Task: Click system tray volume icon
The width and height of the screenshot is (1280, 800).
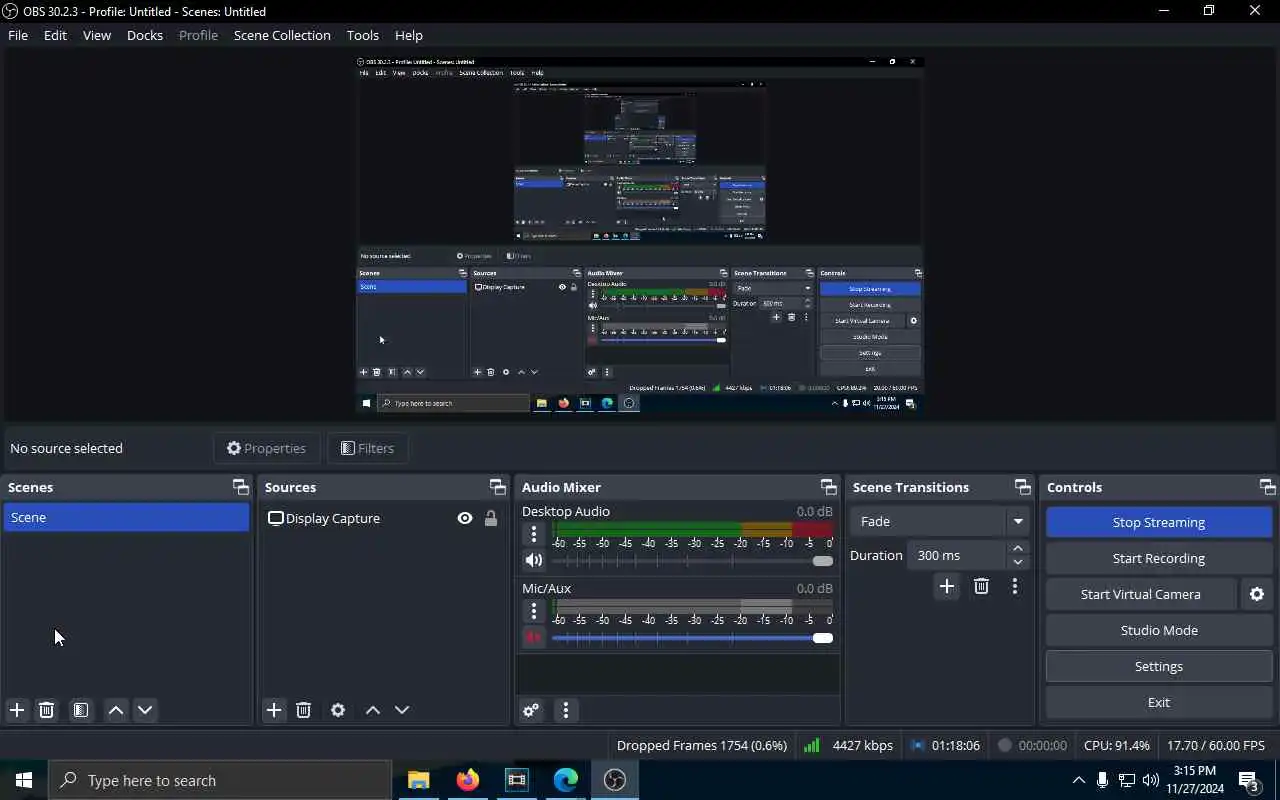Action: click(x=1151, y=780)
